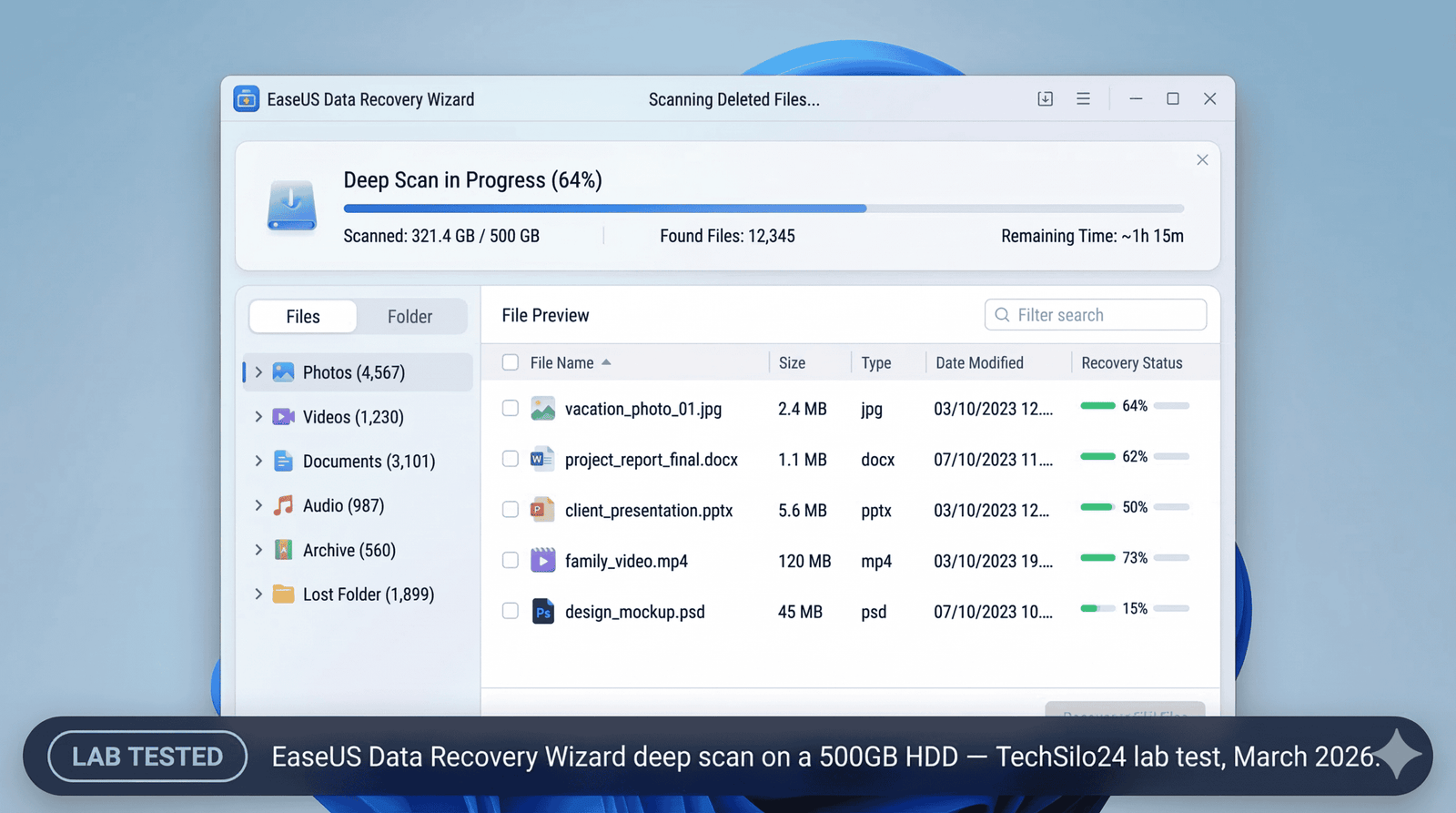This screenshot has height=813, width=1456.
Task: Click the Remaining Time: ~1h 15m text
Action: 1092,236
